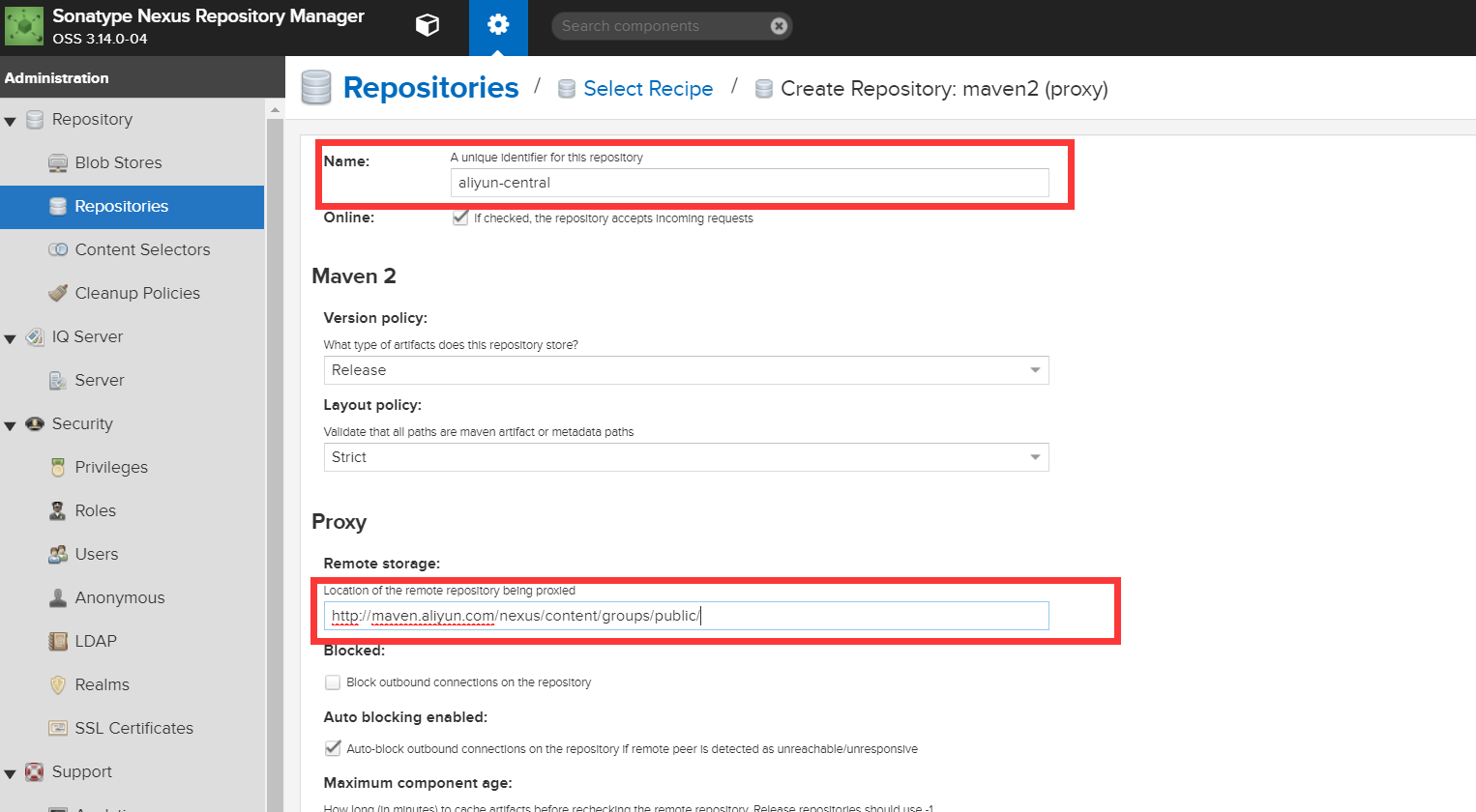Click the Remote storage URL field
Screen dimensions: 1476x812
(x=686, y=616)
